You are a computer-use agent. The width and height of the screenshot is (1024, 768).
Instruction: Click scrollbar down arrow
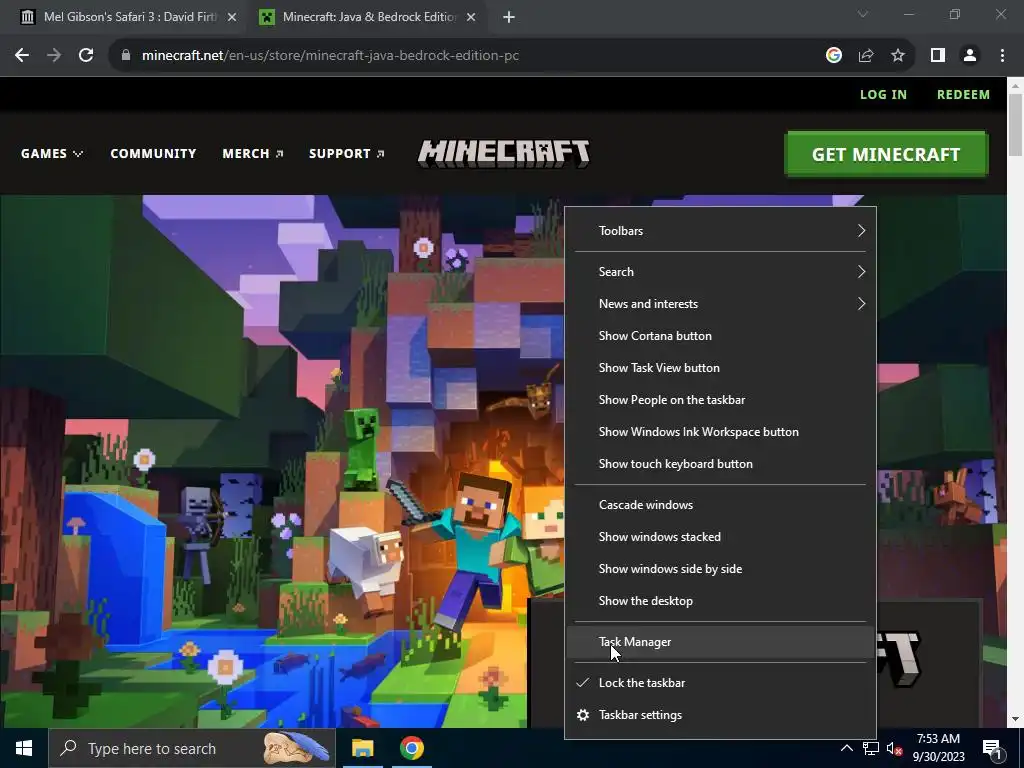(1016, 720)
